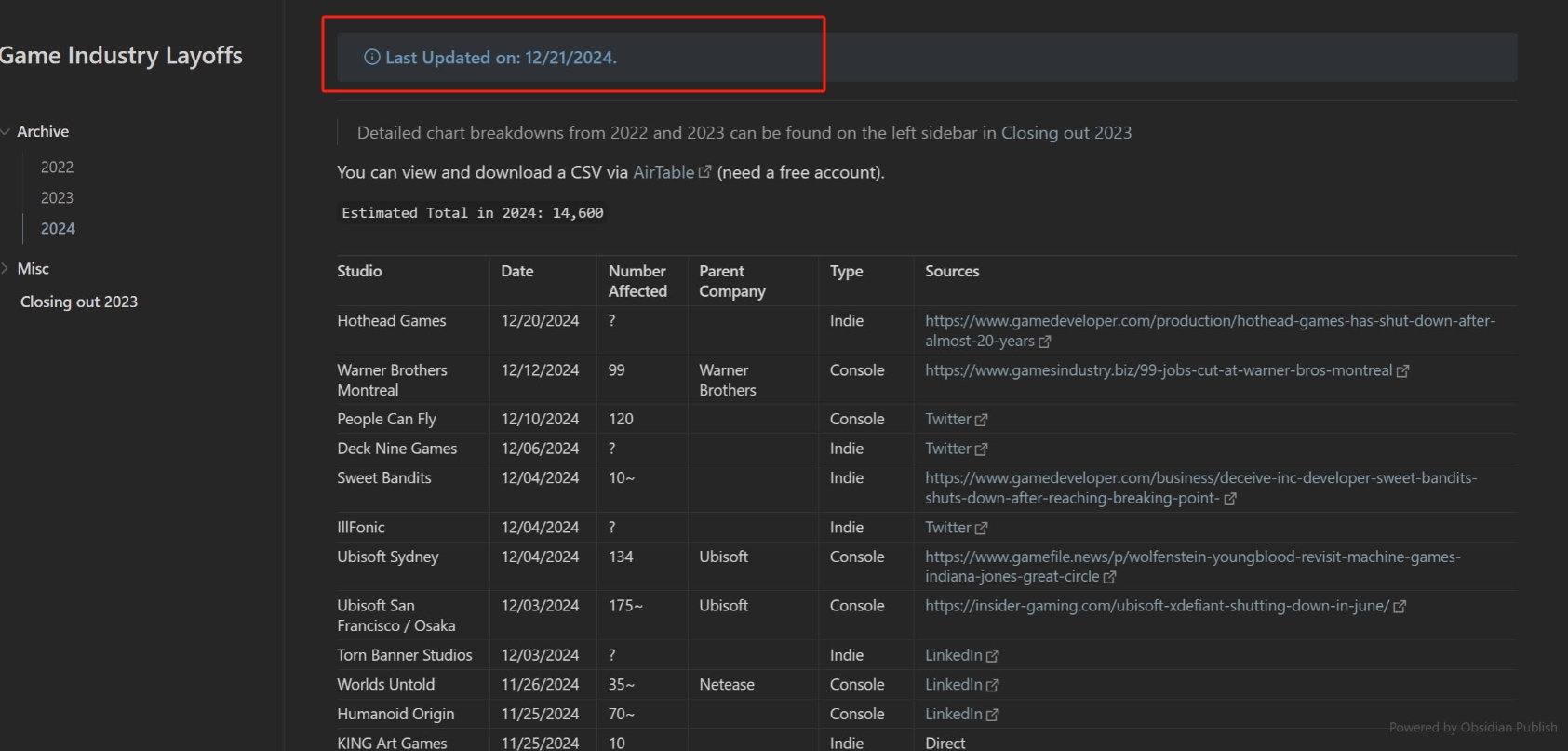This screenshot has height=751, width=1568.
Task: Click external icon after Ubisoft Sydney source URL
Action: tap(1109, 577)
